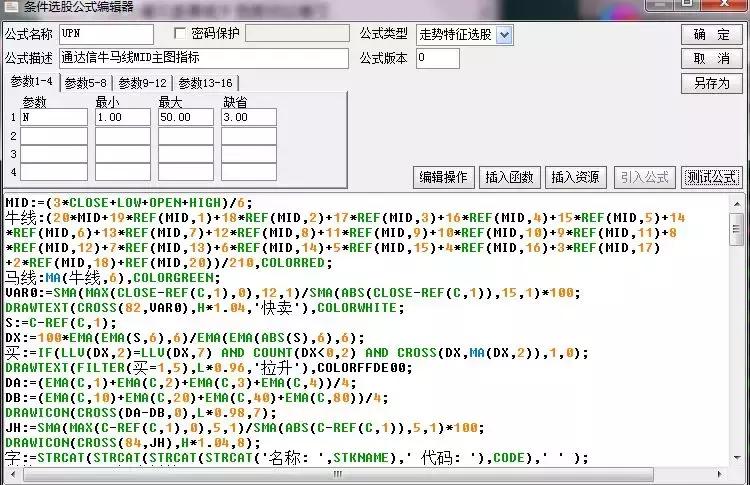Click the DA:=(EMA(C,1) code line
Image resolution: width=750 pixels, height=485 pixels.
(181, 383)
